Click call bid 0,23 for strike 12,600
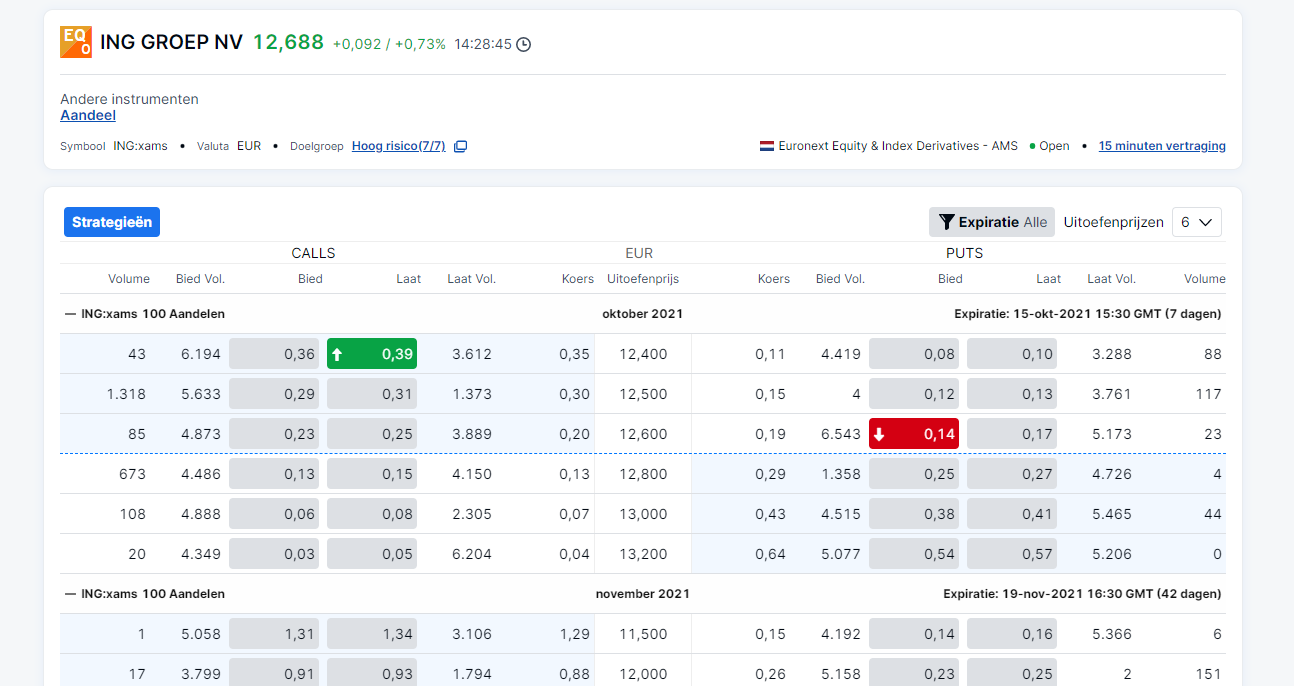1294x686 pixels. tap(274, 434)
